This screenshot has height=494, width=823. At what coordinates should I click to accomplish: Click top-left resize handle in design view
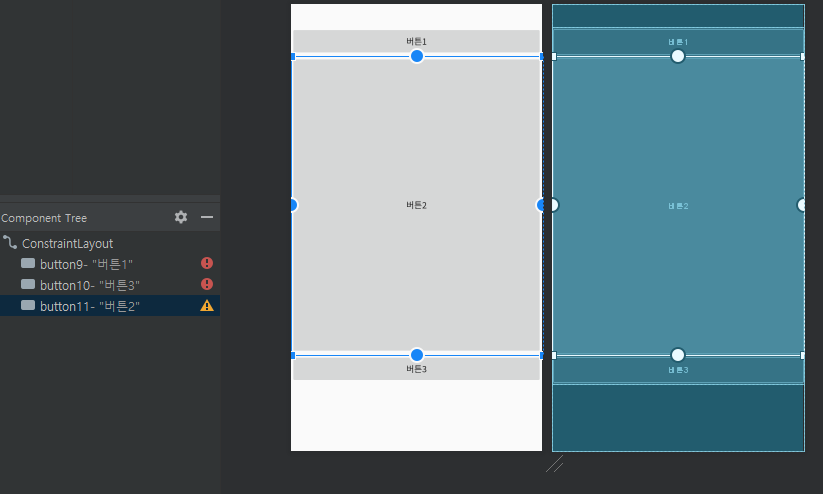(x=293, y=57)
